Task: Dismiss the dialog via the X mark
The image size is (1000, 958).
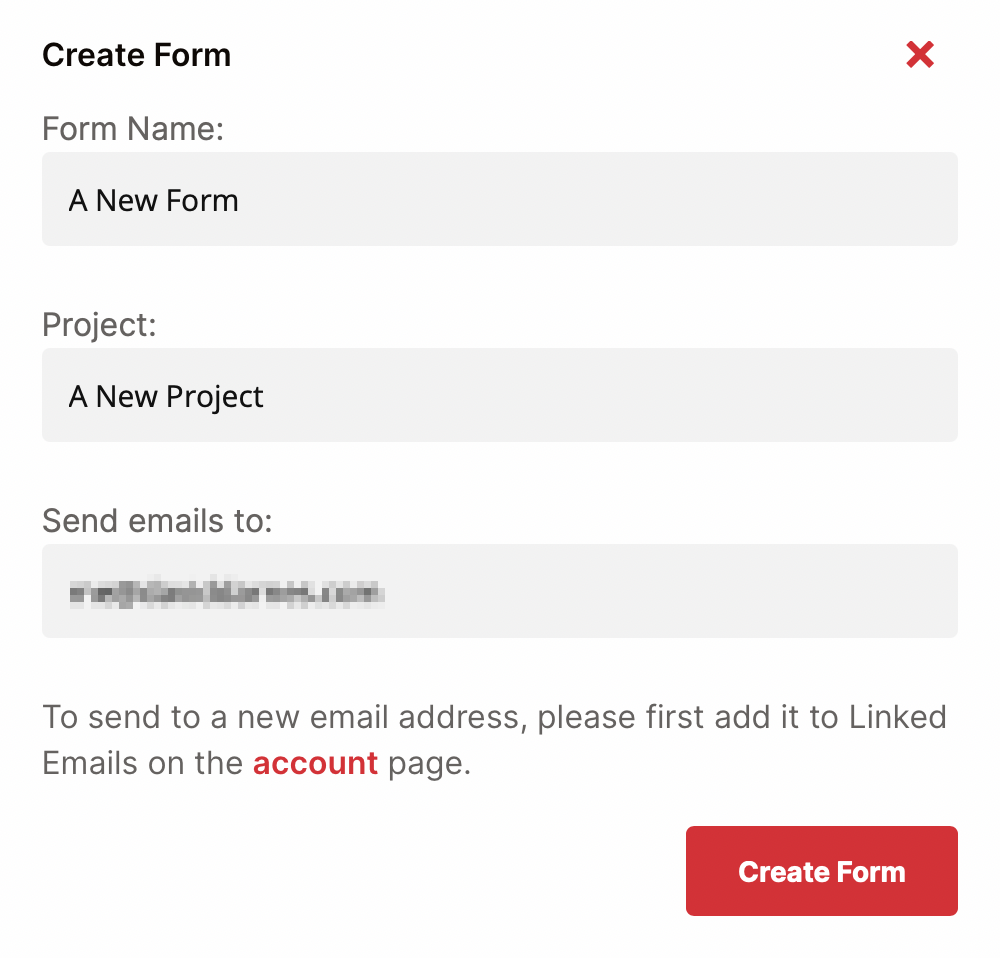Action: tap(919, 55)
